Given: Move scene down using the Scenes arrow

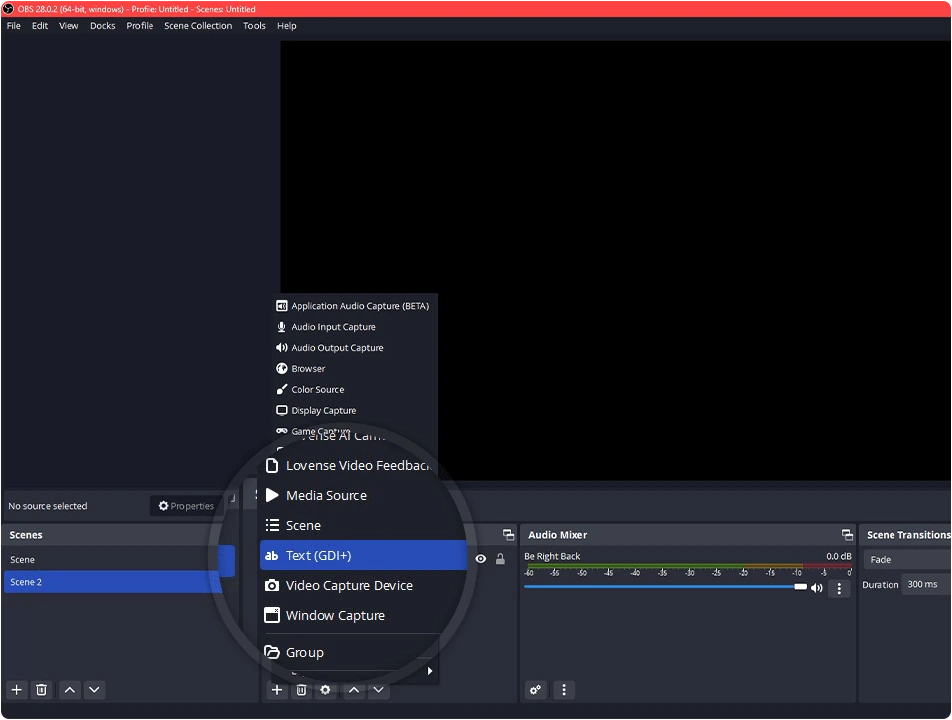Looking at the screenshot, I should pyautogui.click(x=94, y=690).
